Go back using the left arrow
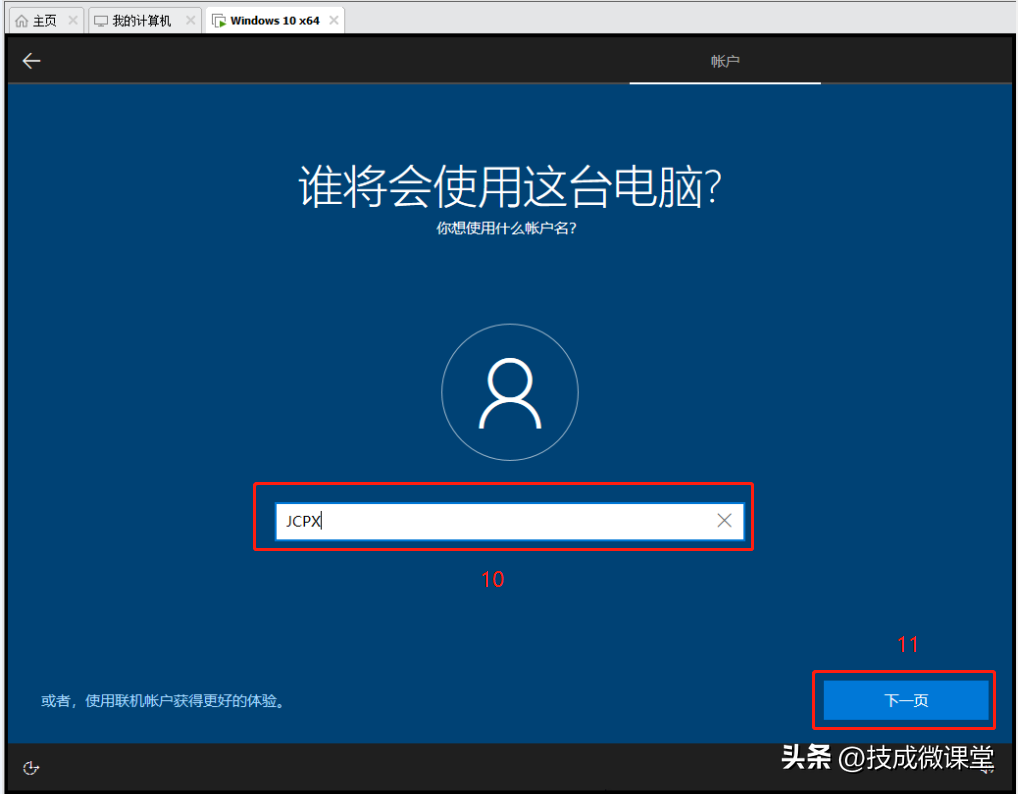Image resolution: width=1018 pixels, height=794 pixels. [x=31, y=61]
